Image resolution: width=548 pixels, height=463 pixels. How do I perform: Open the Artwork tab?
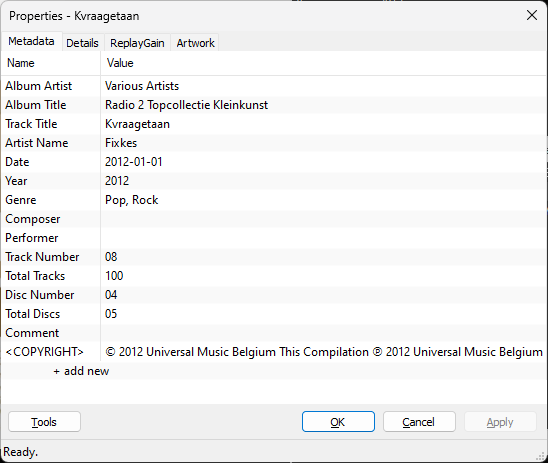(x=195, y=43)
